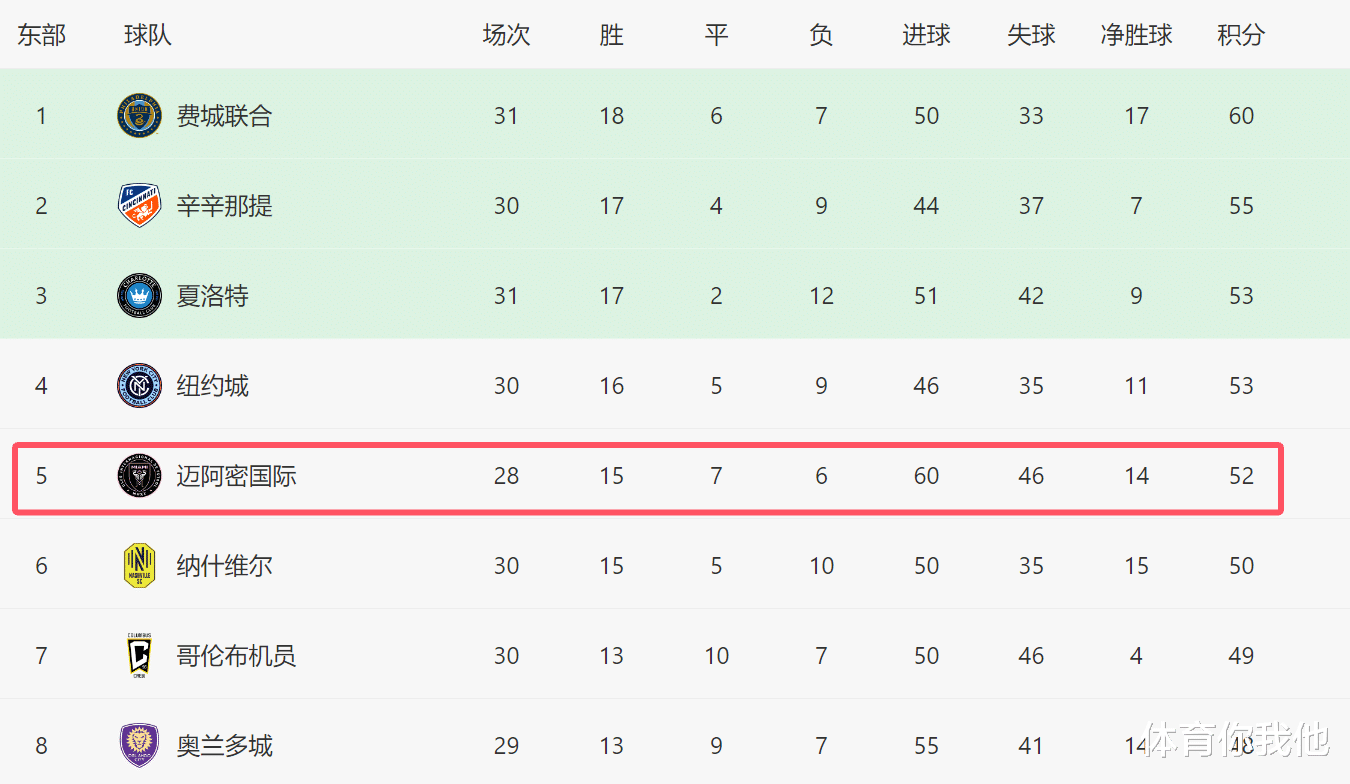The image size is (1350, 784).
Task: Open the 迈阿密国际 team name link
Action: coord(236,476)
